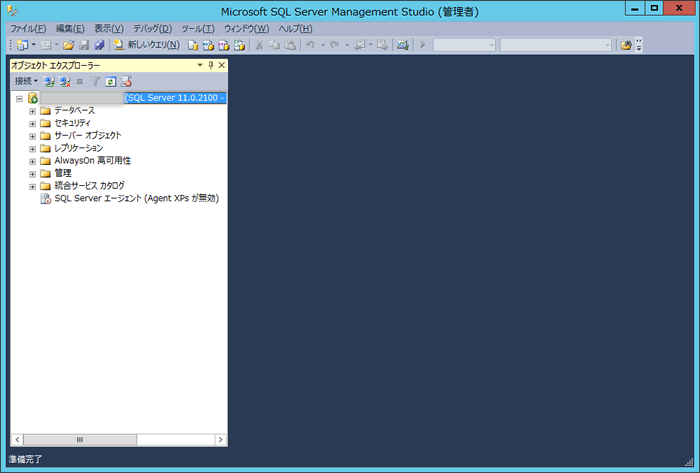Screen dimensions: 700x473
Task: Open the 接続 (Connect) dropdown
Action: coord(26,81)
